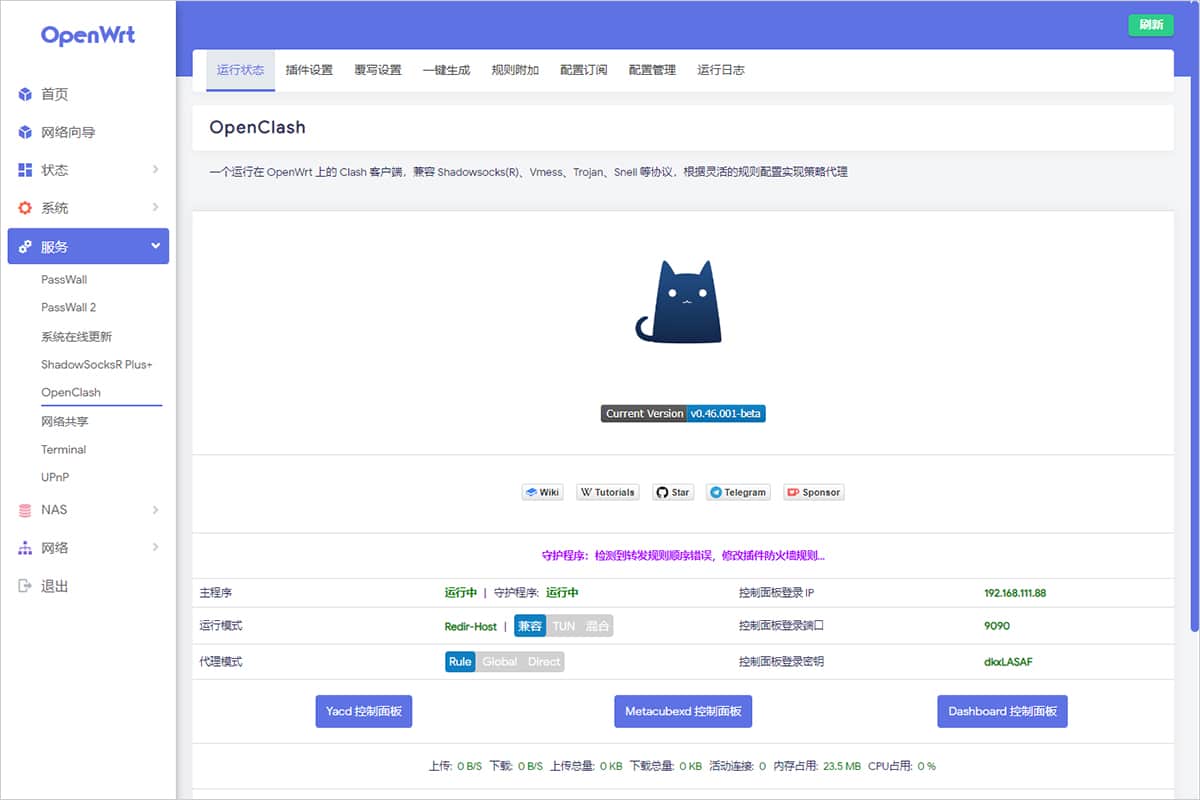The width and height of the screenshot is (1200, 800).
Task: Expand the 网络 menu chevron
Action: coord(155,548)
